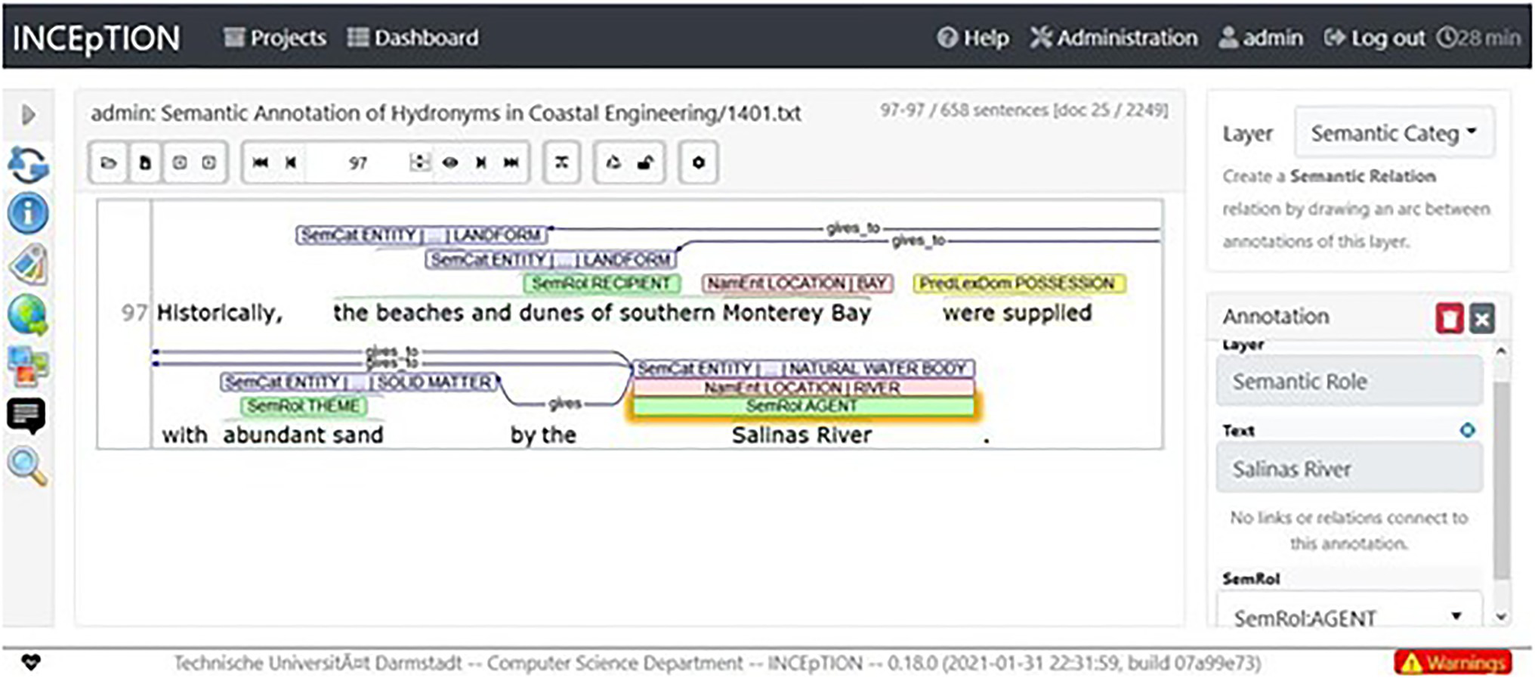Click the open document folder toolbar icon

point(109,163)
